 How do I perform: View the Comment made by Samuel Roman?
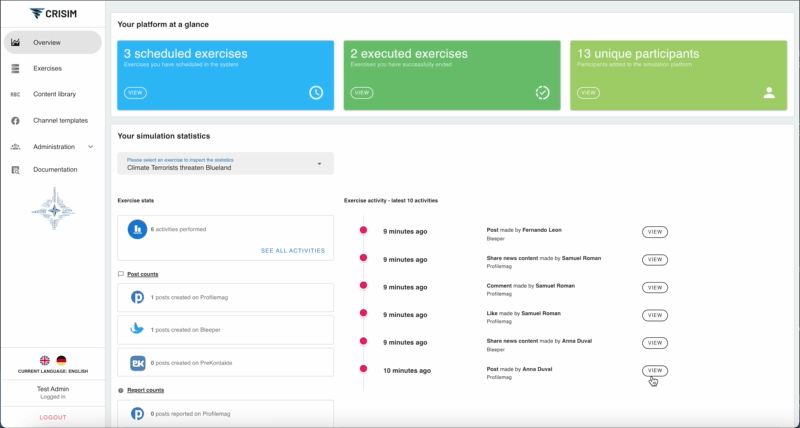(655, 288)
